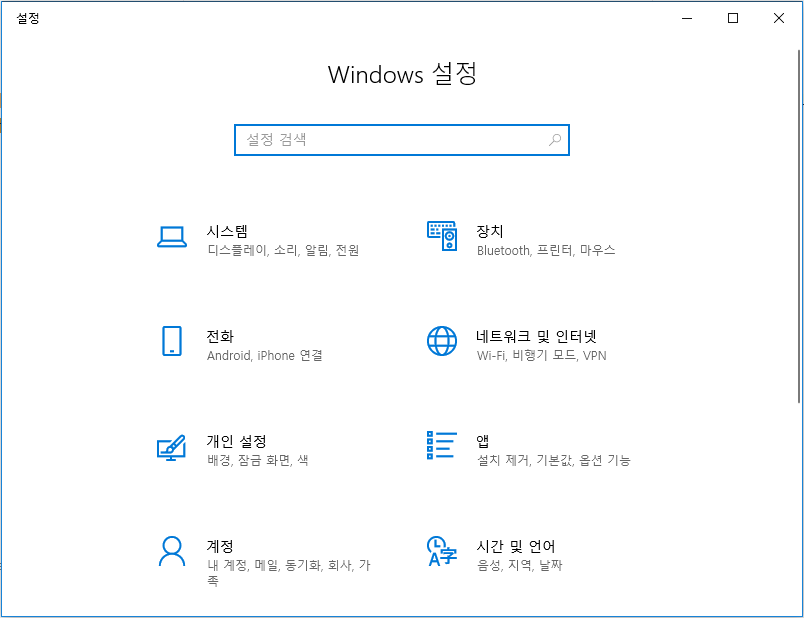This screenshot has width=804, height=618.
Task: Select the 개인 설정 paintbrush icon
Action: click(x=172, y=448)
